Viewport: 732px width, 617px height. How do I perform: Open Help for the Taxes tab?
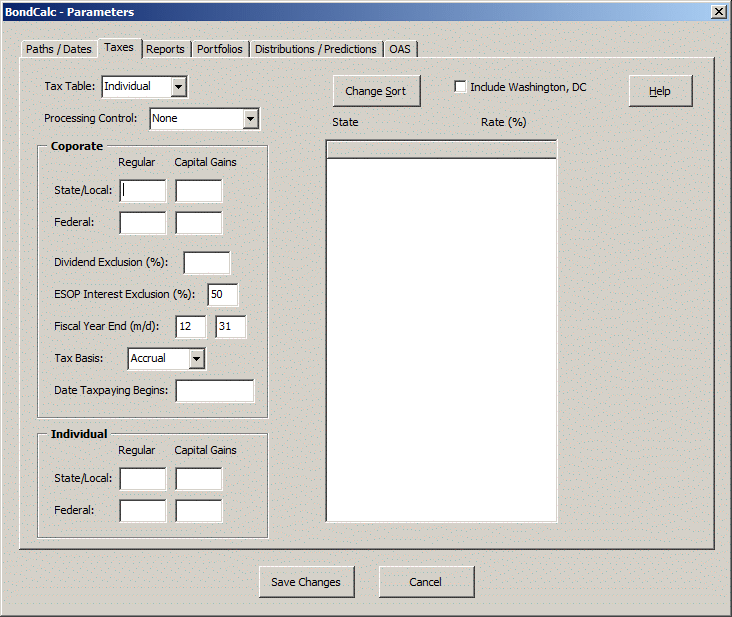click(660, 91)
